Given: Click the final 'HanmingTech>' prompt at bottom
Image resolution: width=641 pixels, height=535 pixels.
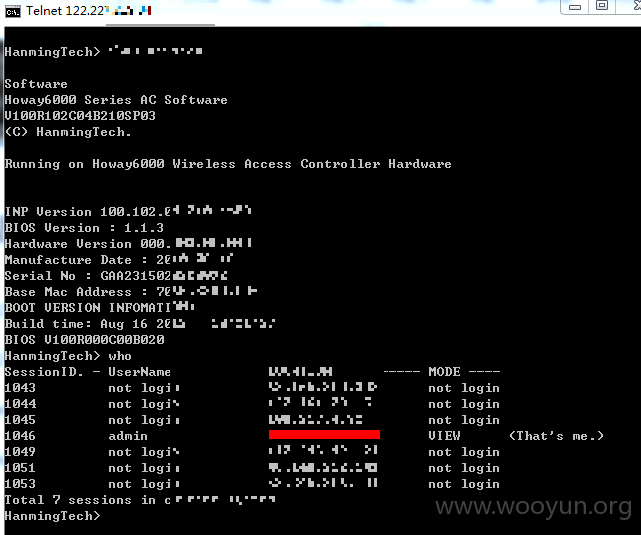Looking at the screenshot, I should pyautogui.click(x=52, y=516).
